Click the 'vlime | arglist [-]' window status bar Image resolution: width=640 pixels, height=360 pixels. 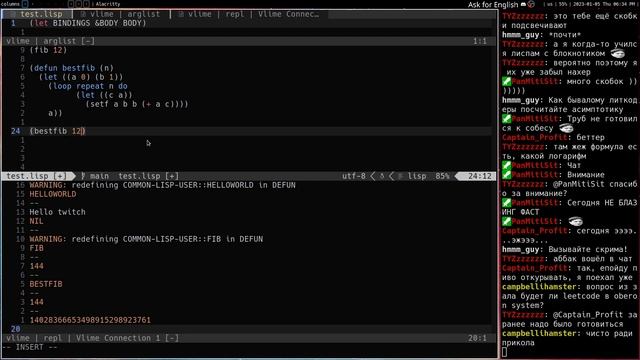click(x=249, y=41)
